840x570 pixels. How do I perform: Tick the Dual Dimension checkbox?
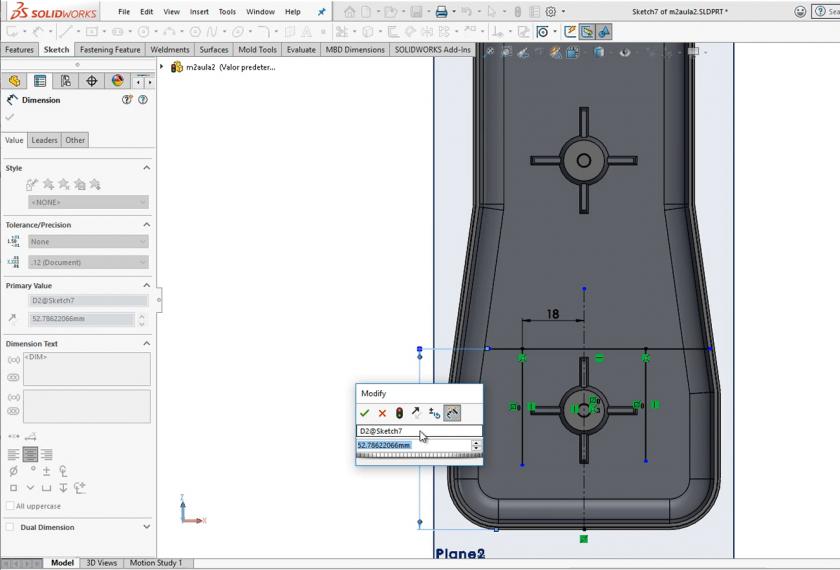coord(10,527)
